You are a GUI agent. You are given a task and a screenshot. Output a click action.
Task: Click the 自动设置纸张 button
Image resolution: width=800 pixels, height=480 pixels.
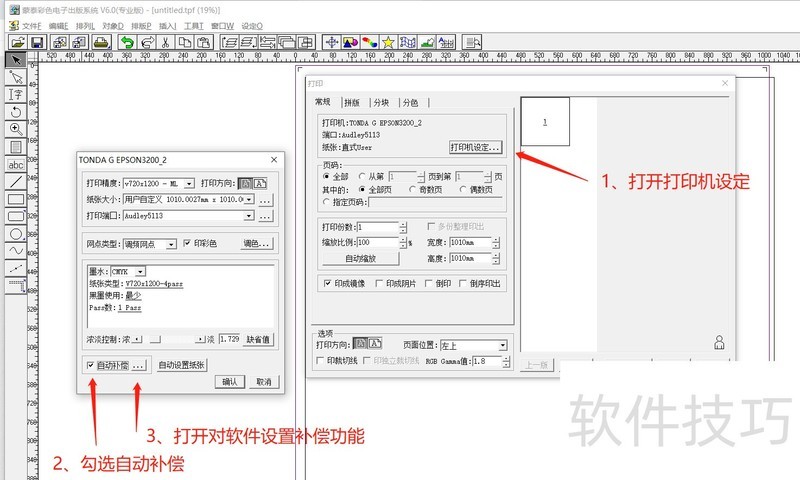(x=182, y=365)
